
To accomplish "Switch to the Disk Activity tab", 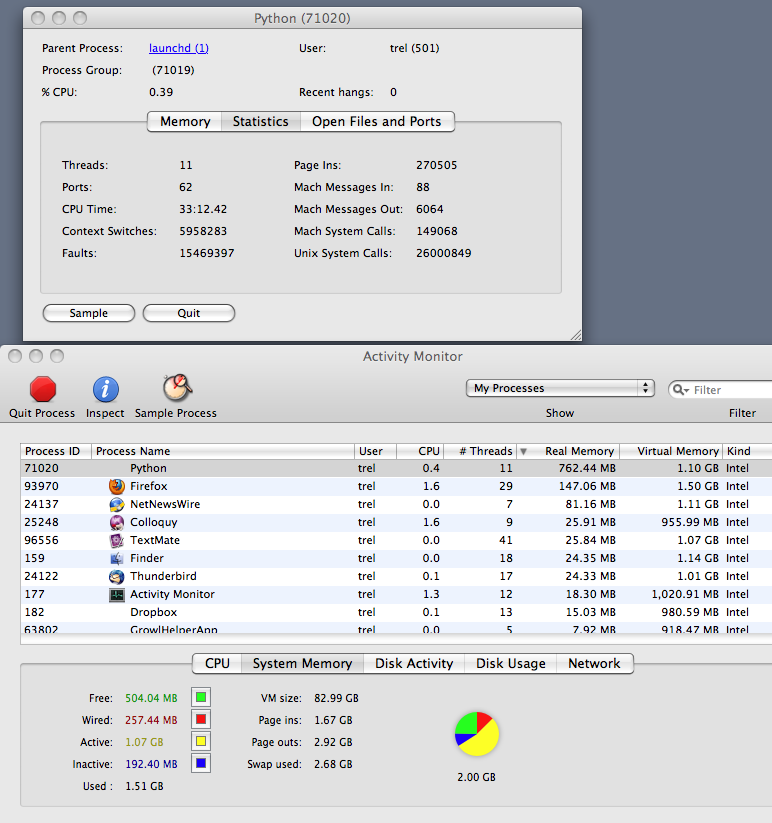I will 414,663.
